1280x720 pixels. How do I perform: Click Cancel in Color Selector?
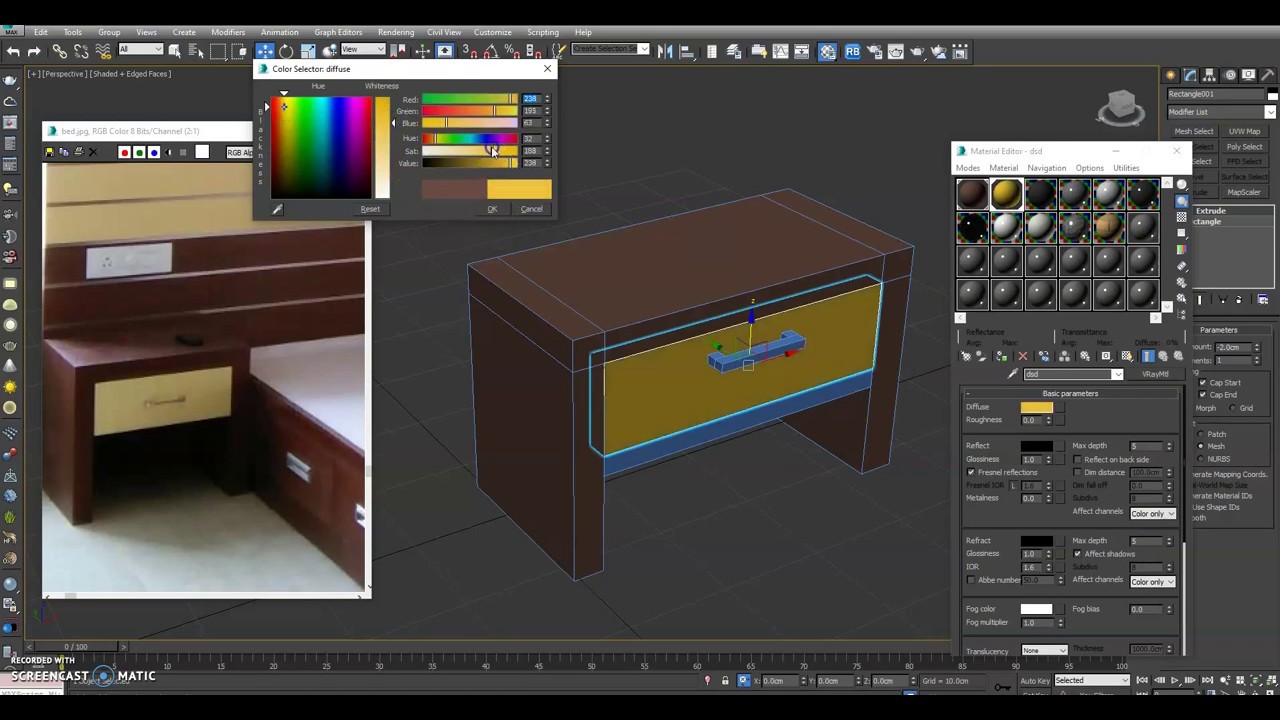tap(531, 209)
